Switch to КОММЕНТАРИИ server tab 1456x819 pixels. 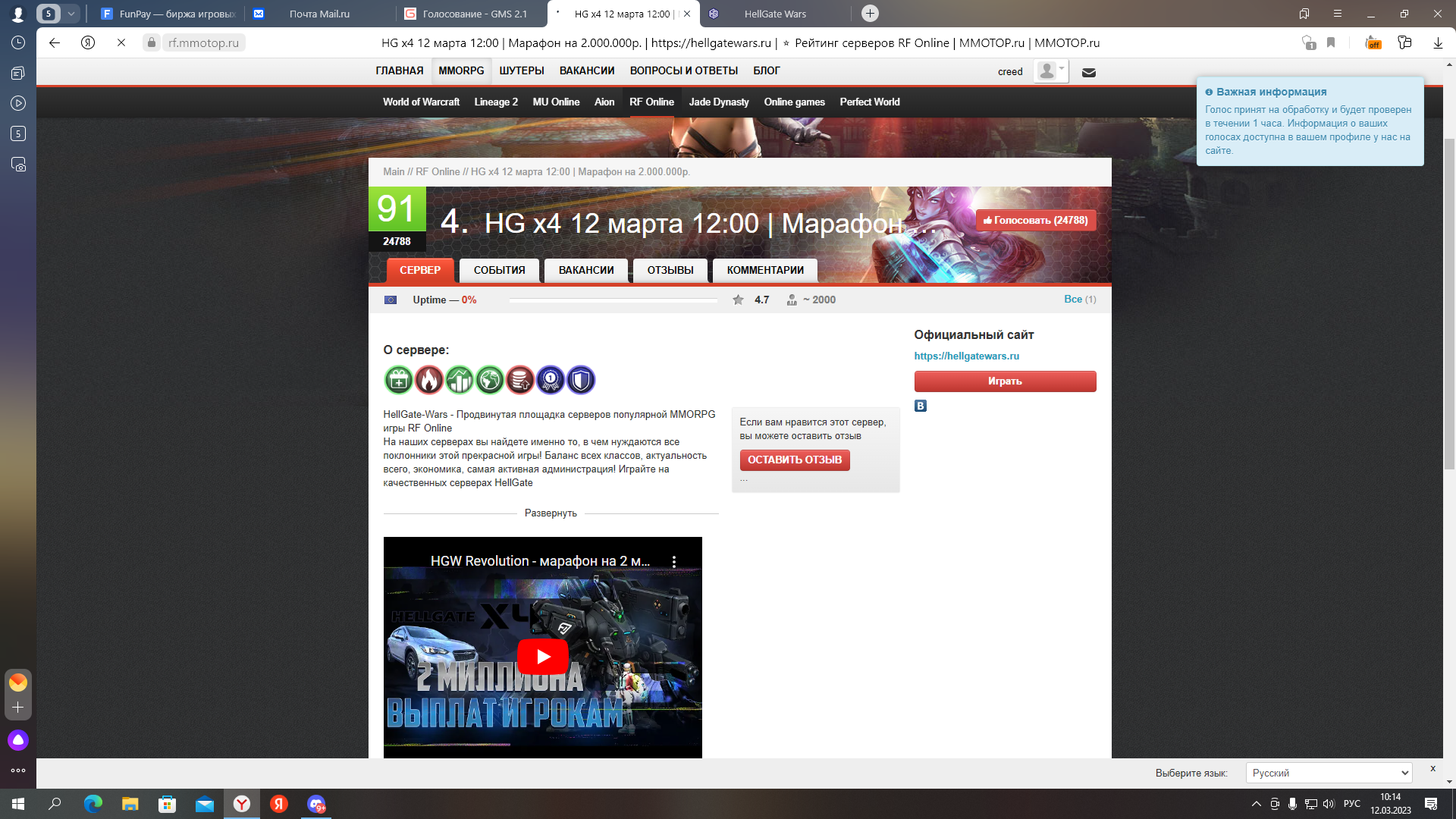(x=765, y=270)
